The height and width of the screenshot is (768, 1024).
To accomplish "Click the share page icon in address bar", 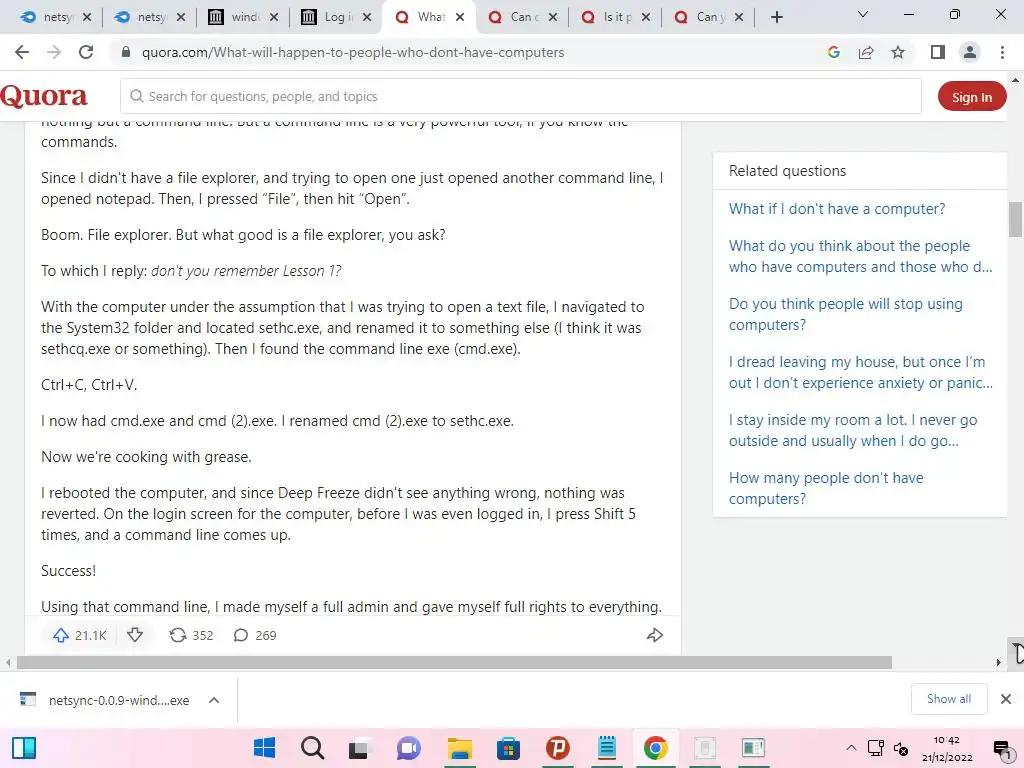I will (866, 52).
